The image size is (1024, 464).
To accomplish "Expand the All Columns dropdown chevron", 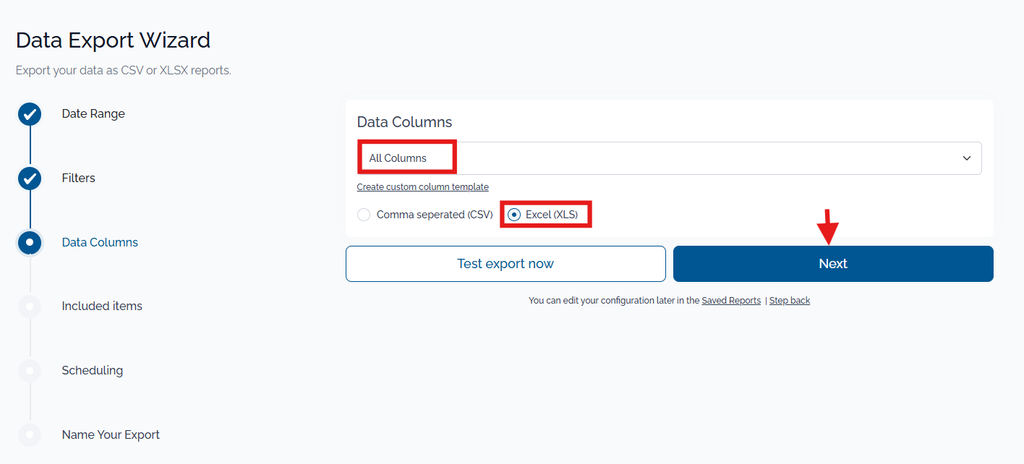I will click(x=967, y=158).
